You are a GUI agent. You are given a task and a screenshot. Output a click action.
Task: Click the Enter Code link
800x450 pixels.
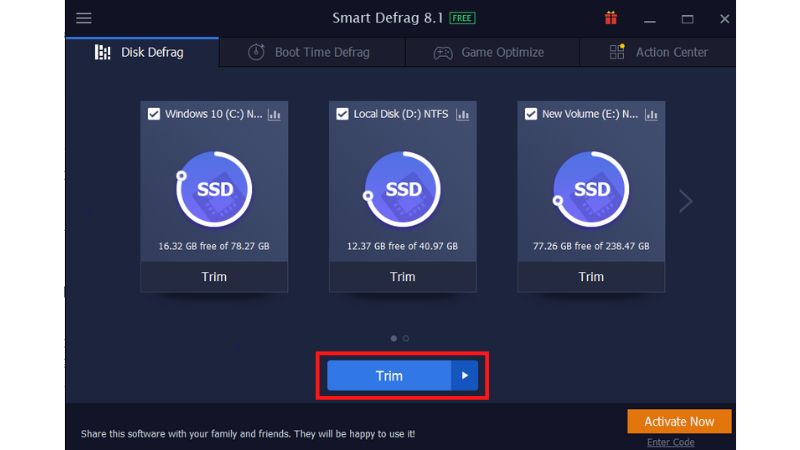point(670,442)
